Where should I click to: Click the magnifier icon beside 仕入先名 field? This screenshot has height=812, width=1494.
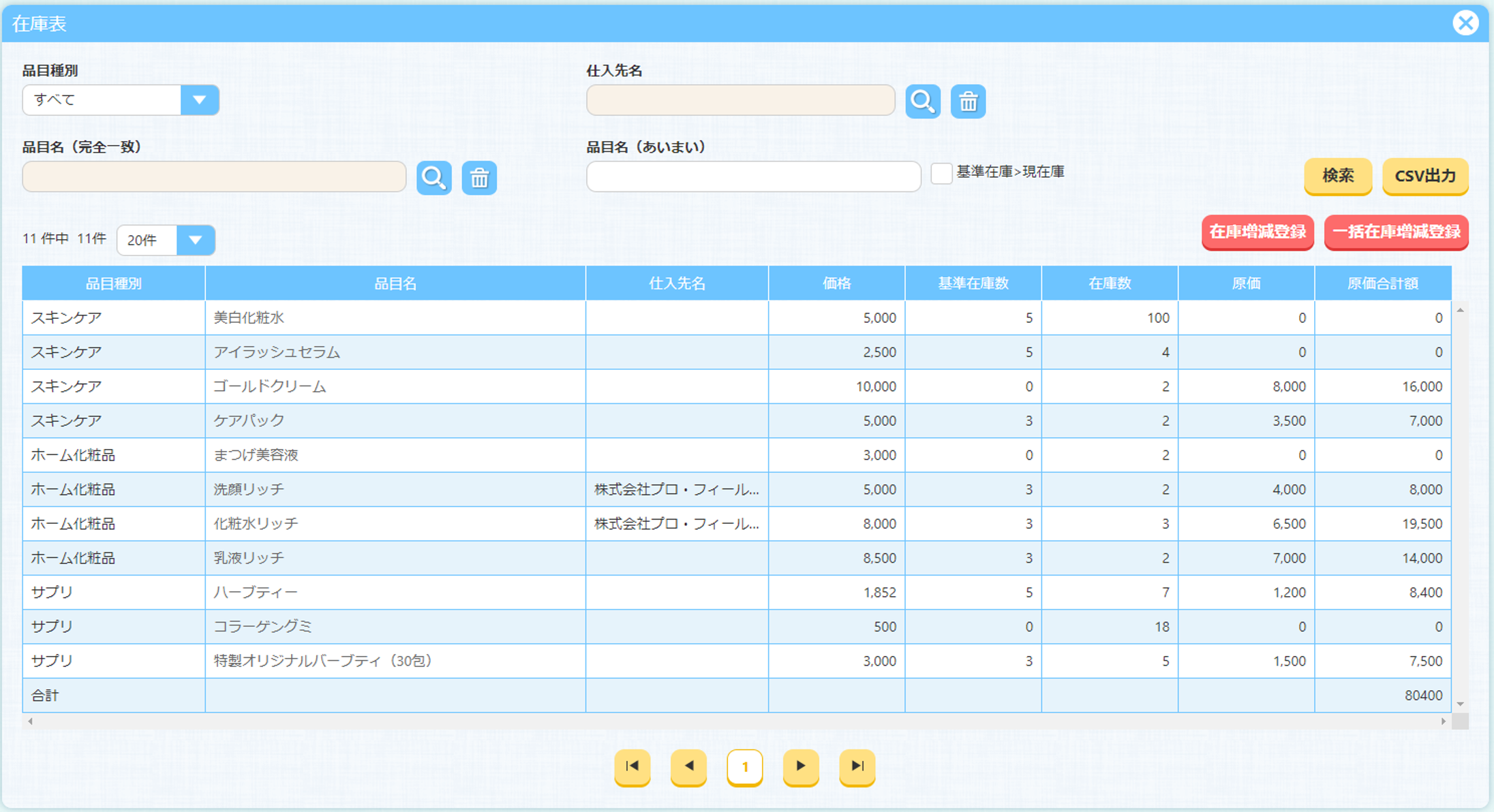(x=923, y=101)
